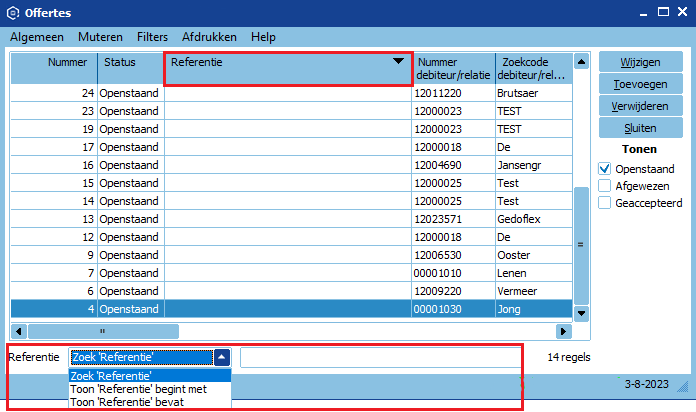This screenshot has width=696, height=412.
Task: Click the sort arrow in Referentie column header
Action: pos(398,62)
